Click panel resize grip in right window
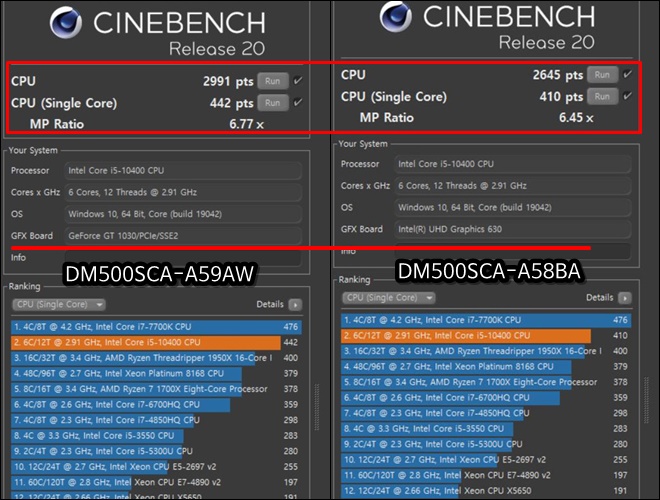The height and width of the screenshot is (500, 660). coord(647,401)
